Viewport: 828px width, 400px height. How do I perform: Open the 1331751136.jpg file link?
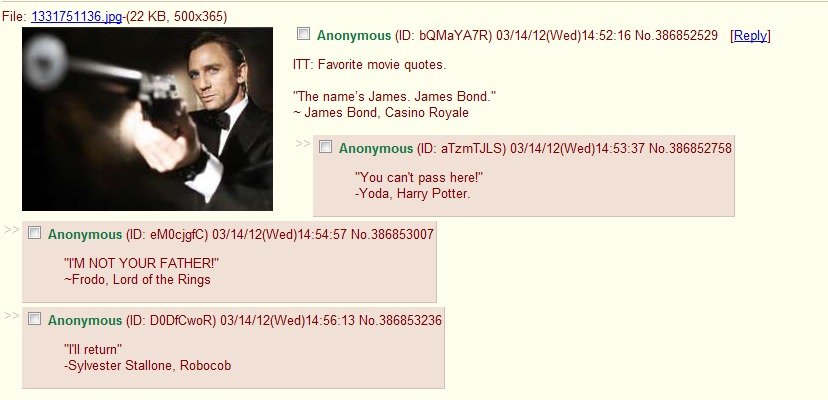pyautogui.click(x=77, y=17)
